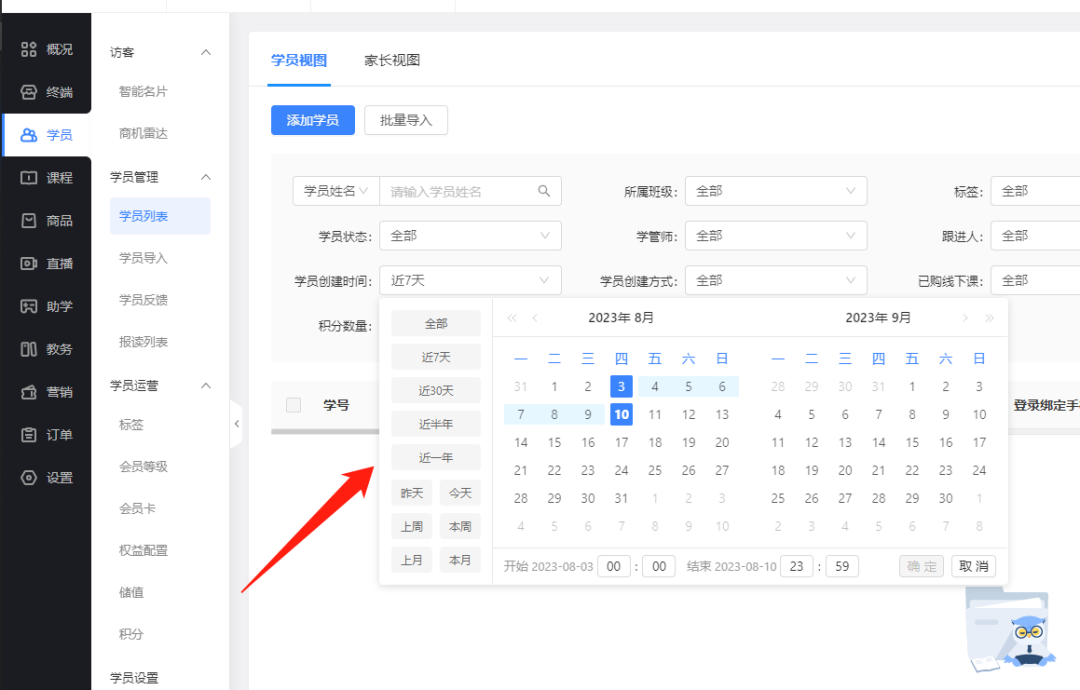Collapse the 学员管理 section
This screenshot has width=1080, height=690.
coord(160,177)
